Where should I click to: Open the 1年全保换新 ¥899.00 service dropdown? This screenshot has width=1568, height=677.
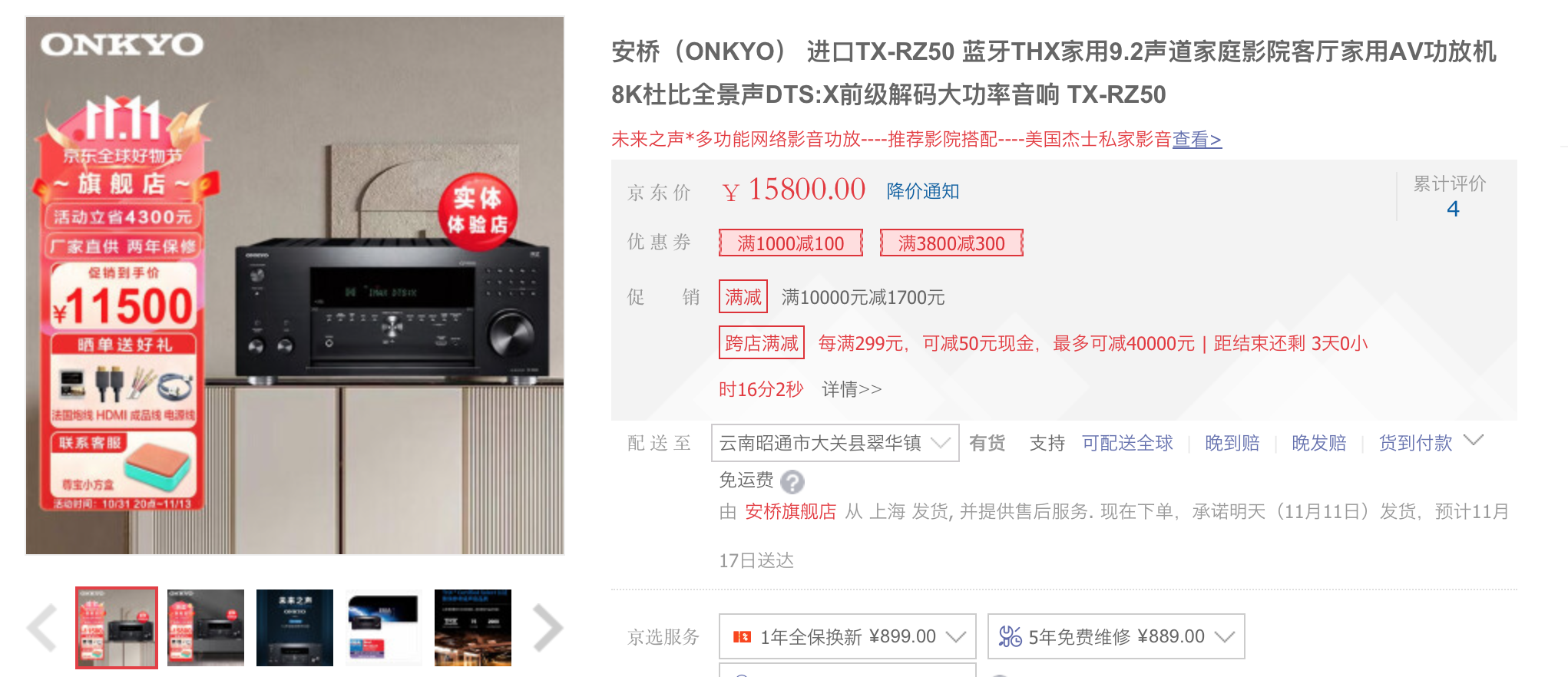coord(847,636)
